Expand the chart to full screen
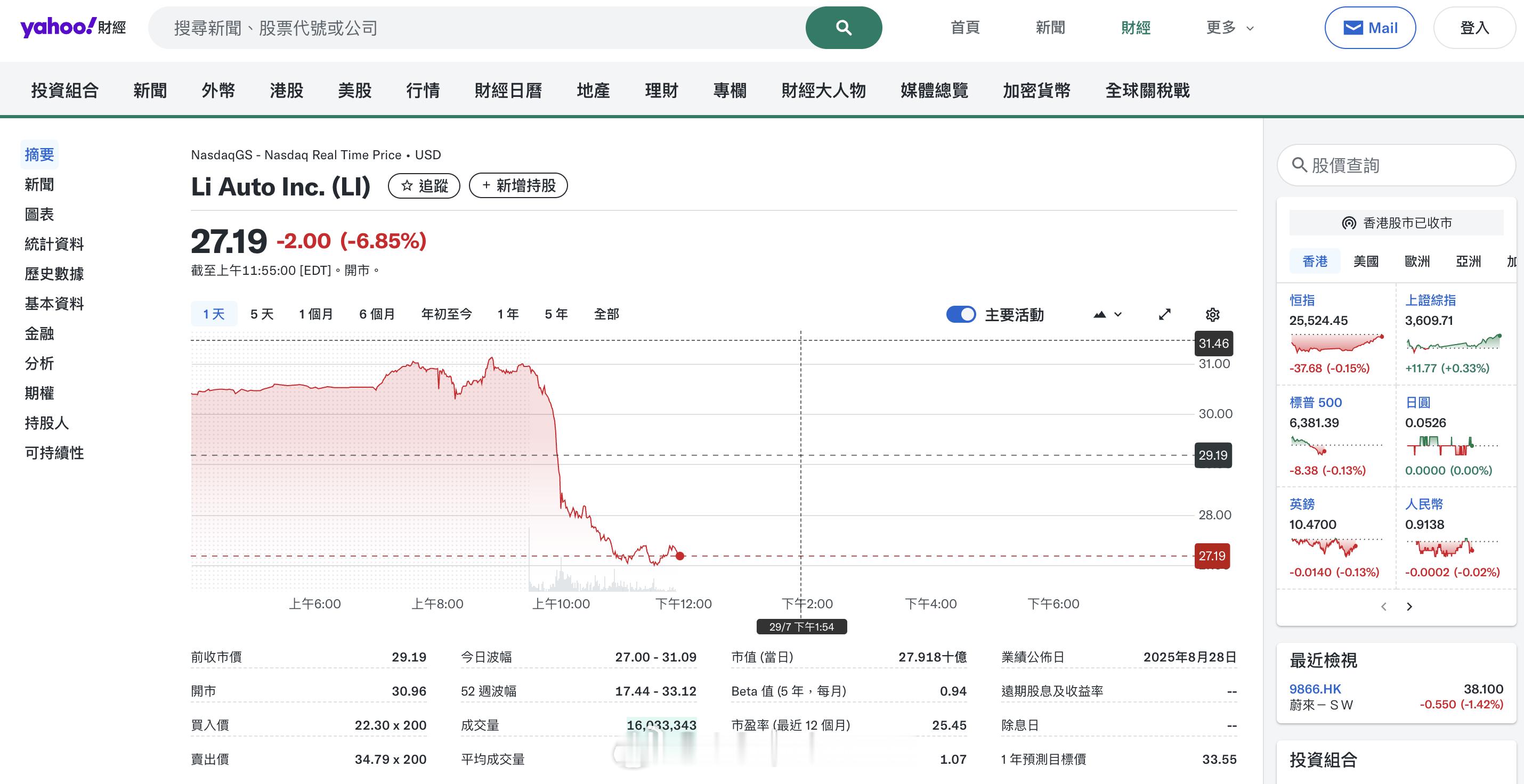Image resolution: width=1524 pixels, height=784 pixels. [x=1164, y=315]
